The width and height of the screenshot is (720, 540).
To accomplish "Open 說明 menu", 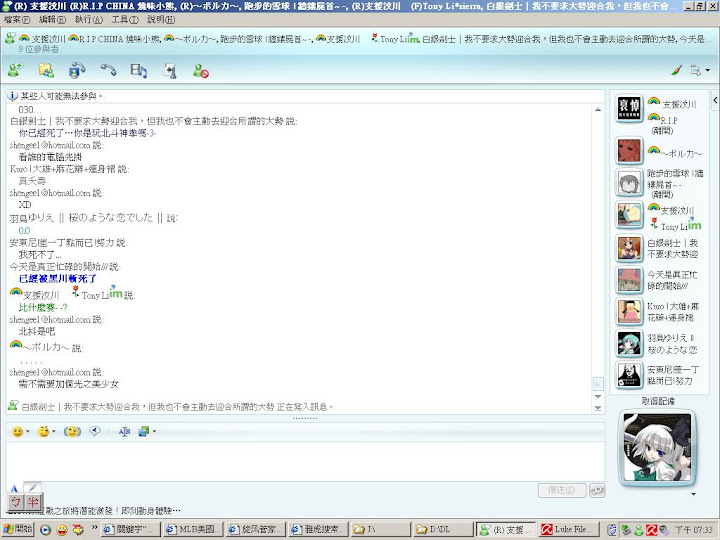I will click(161, 20).
